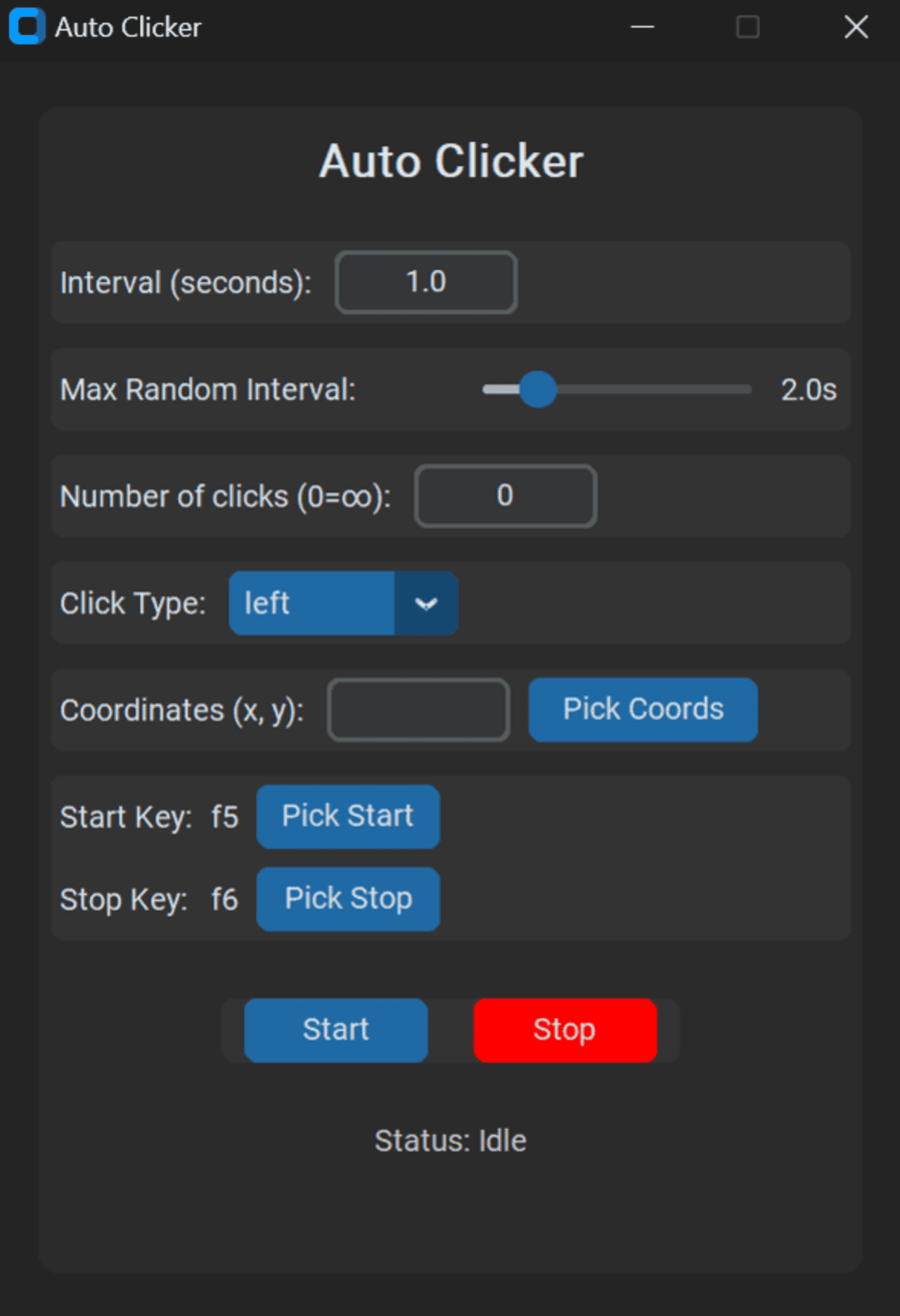Click the coordinates (x, y) text field
The width and height of the screenshot is (900, 1316).
click(418, 710)
